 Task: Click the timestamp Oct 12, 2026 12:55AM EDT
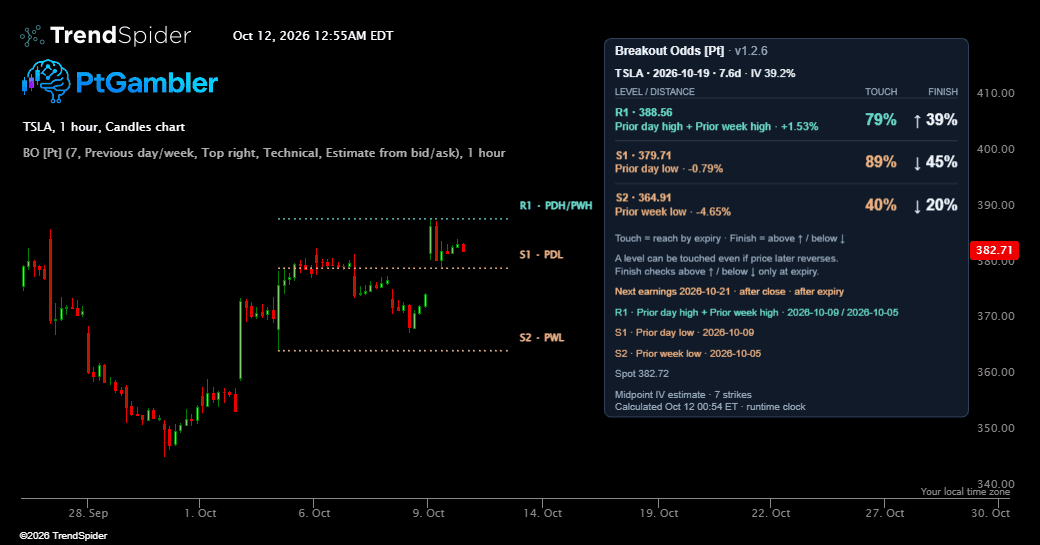pos(313,36)
